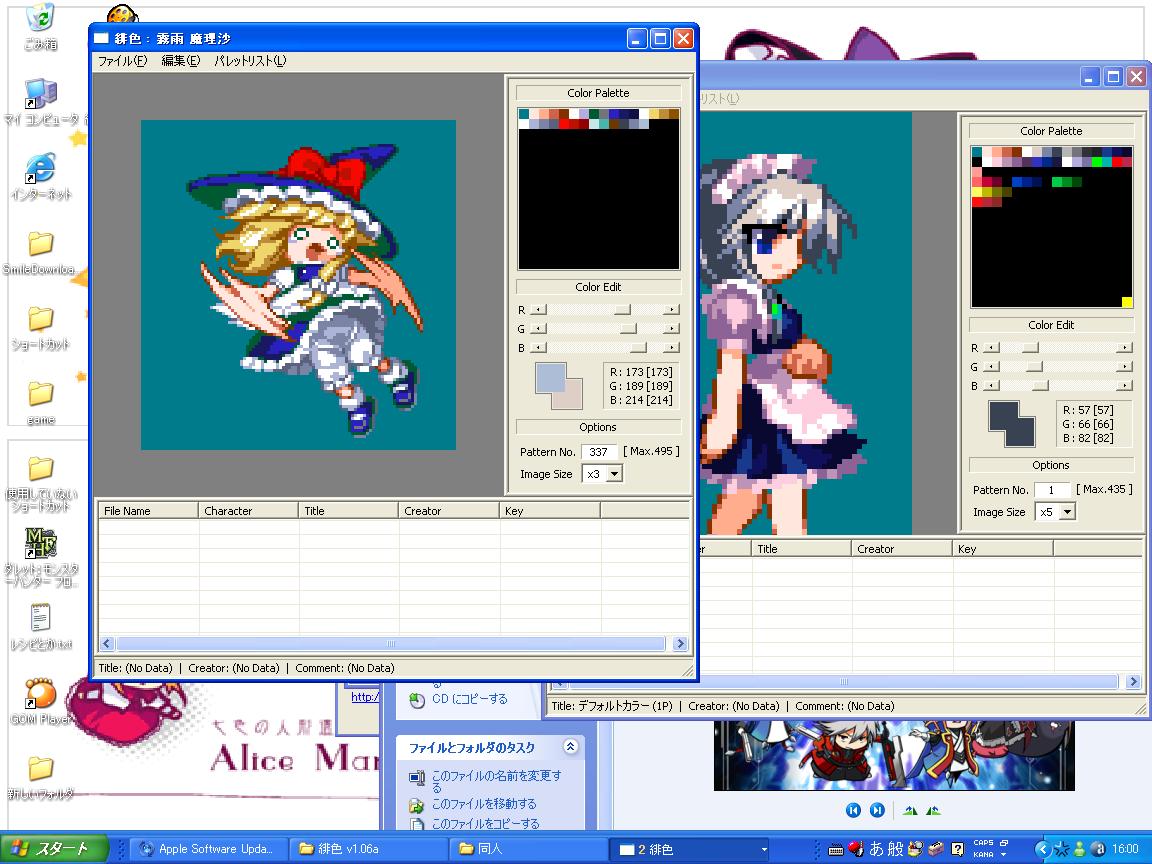Click the R slider thumb in front window

pyautogui.click(x=623, y=310)
